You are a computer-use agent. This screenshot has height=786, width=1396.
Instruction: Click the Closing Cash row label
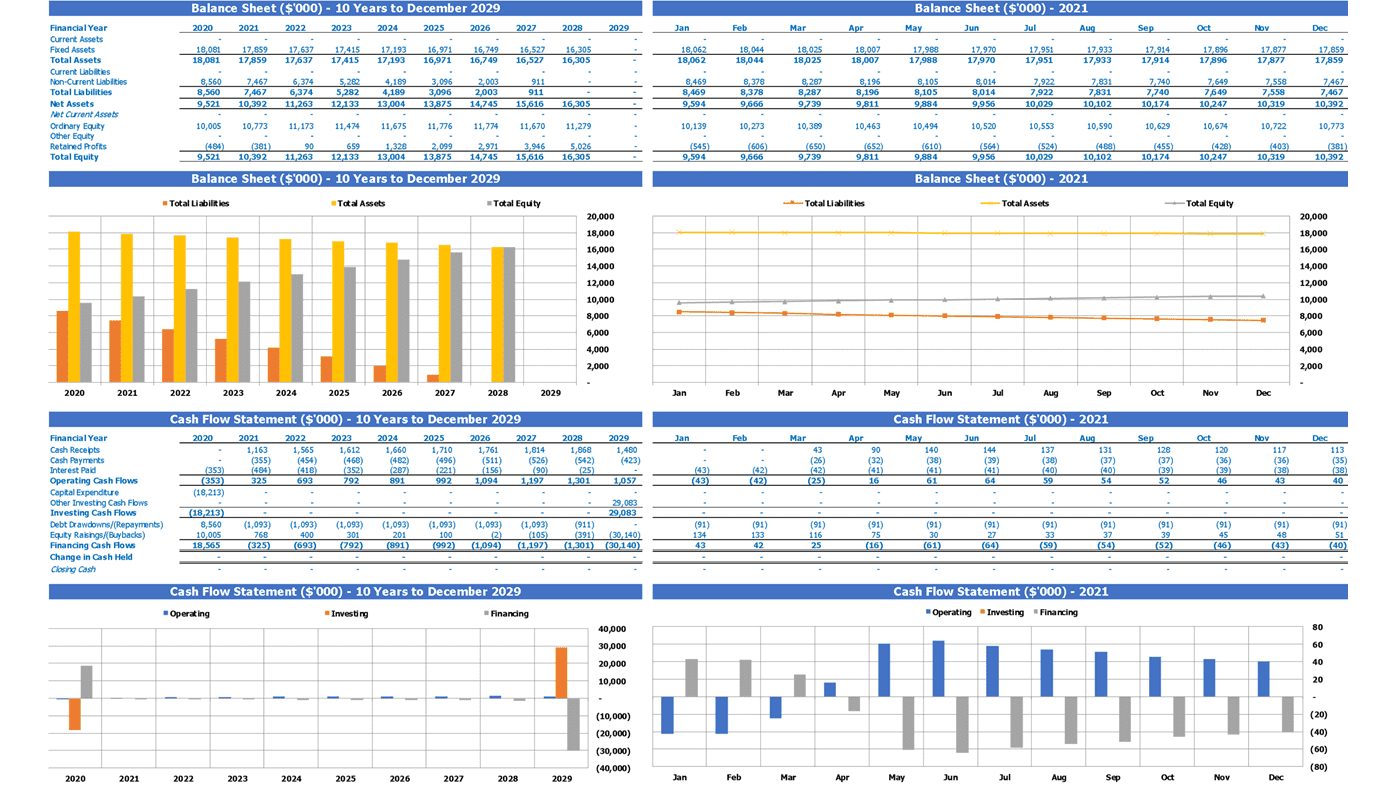pyautogui.click(x=73, y=569)
